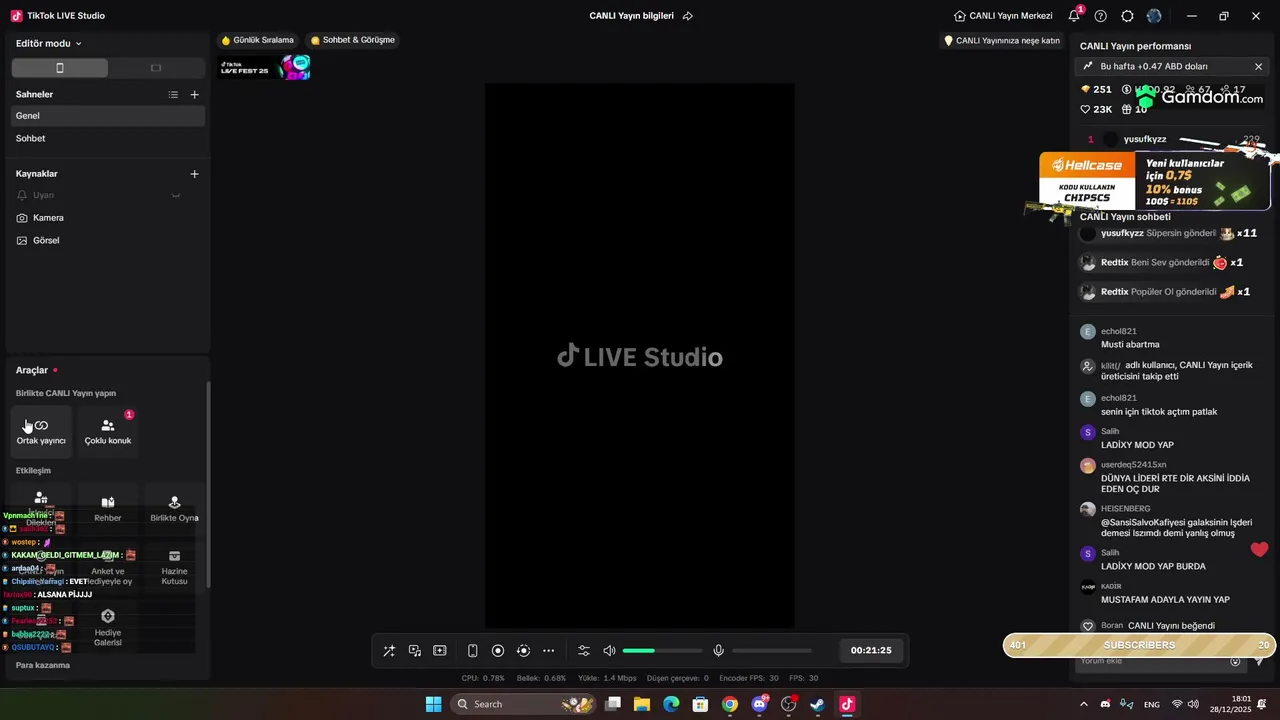Open the Birlikte Oyna tool
The height and width of the screenshot is (720, 1280).
point(174,509)
